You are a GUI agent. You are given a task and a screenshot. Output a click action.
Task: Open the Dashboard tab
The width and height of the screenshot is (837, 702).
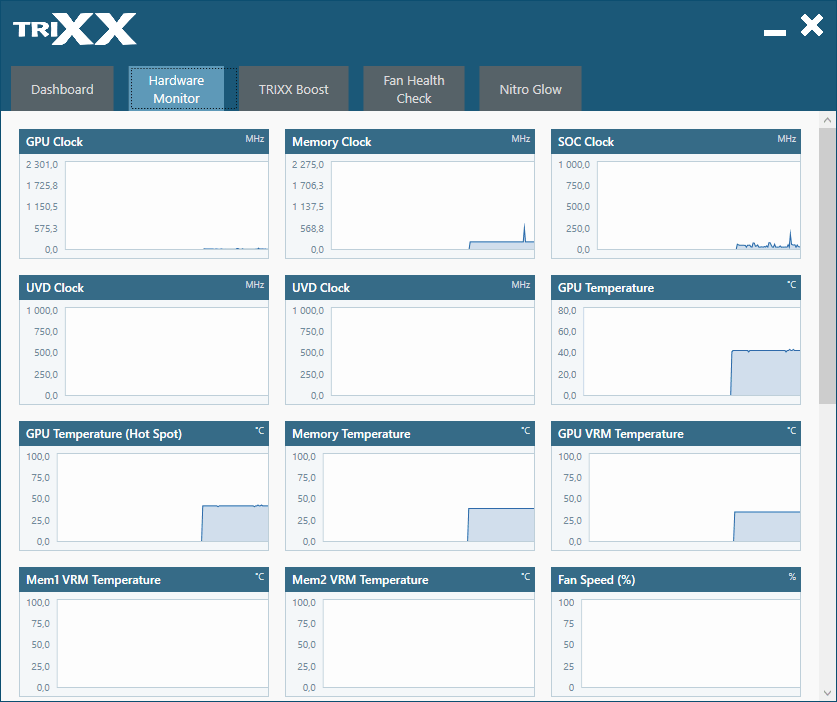[x=62, y=89]
